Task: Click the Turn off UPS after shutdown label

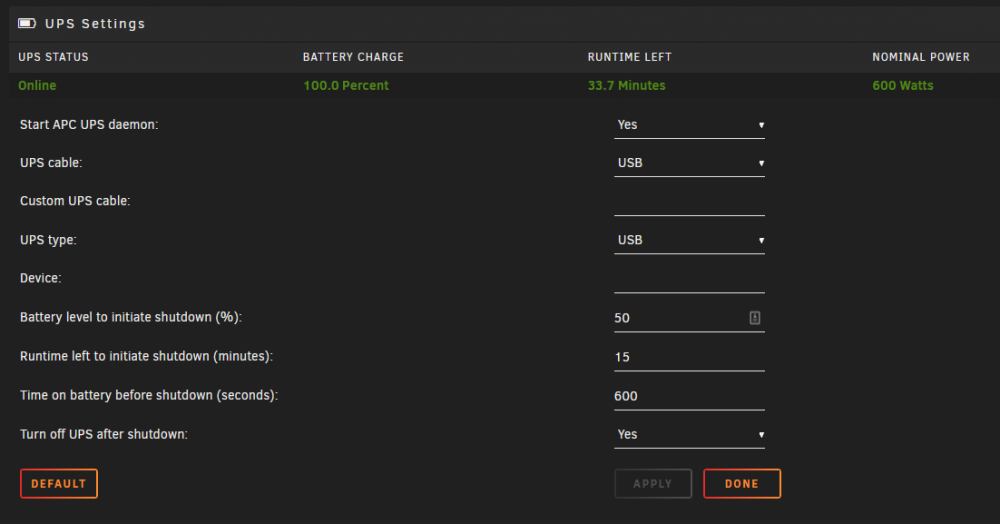Action: tap(104, 435)
